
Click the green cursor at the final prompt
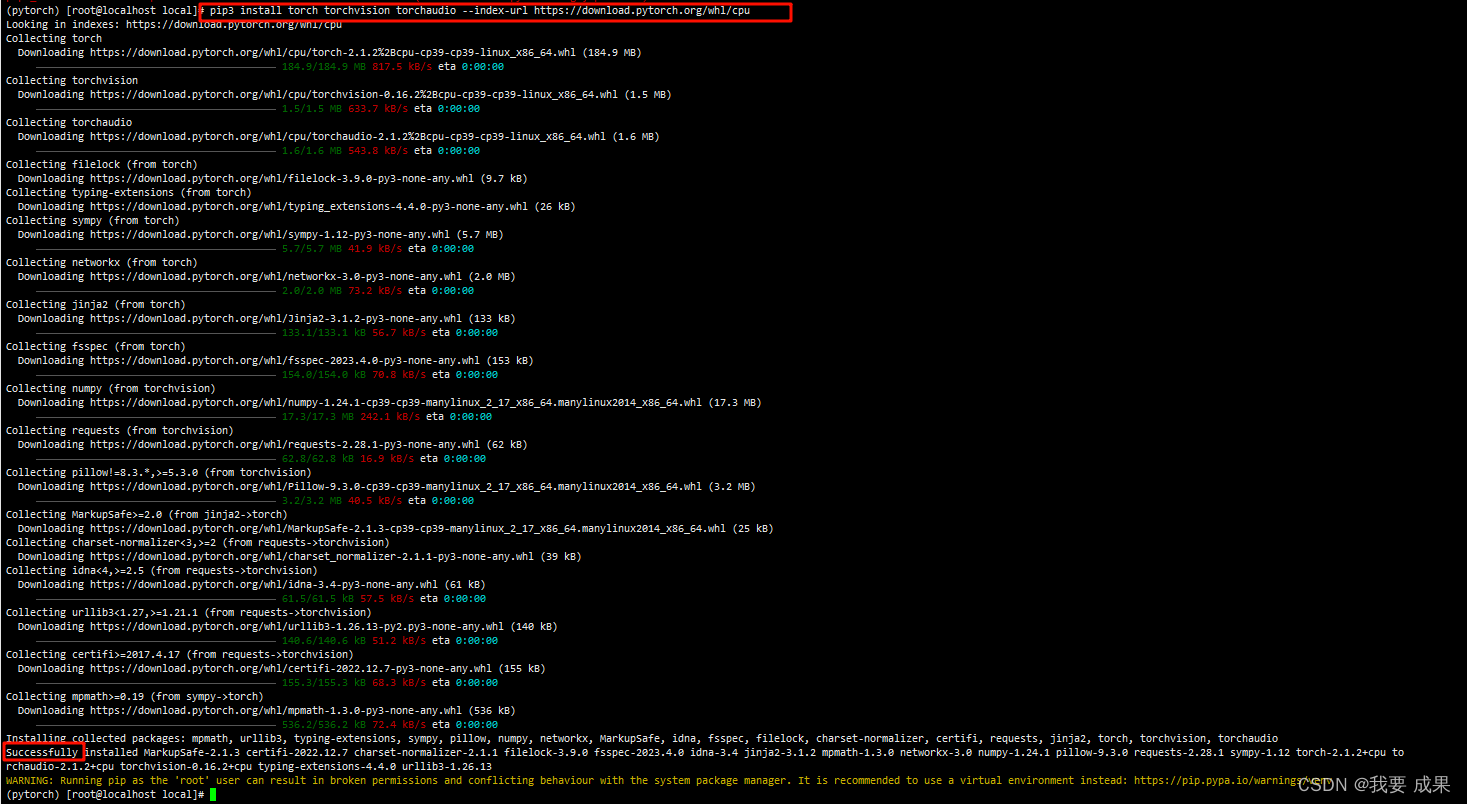tap(213, 794)
